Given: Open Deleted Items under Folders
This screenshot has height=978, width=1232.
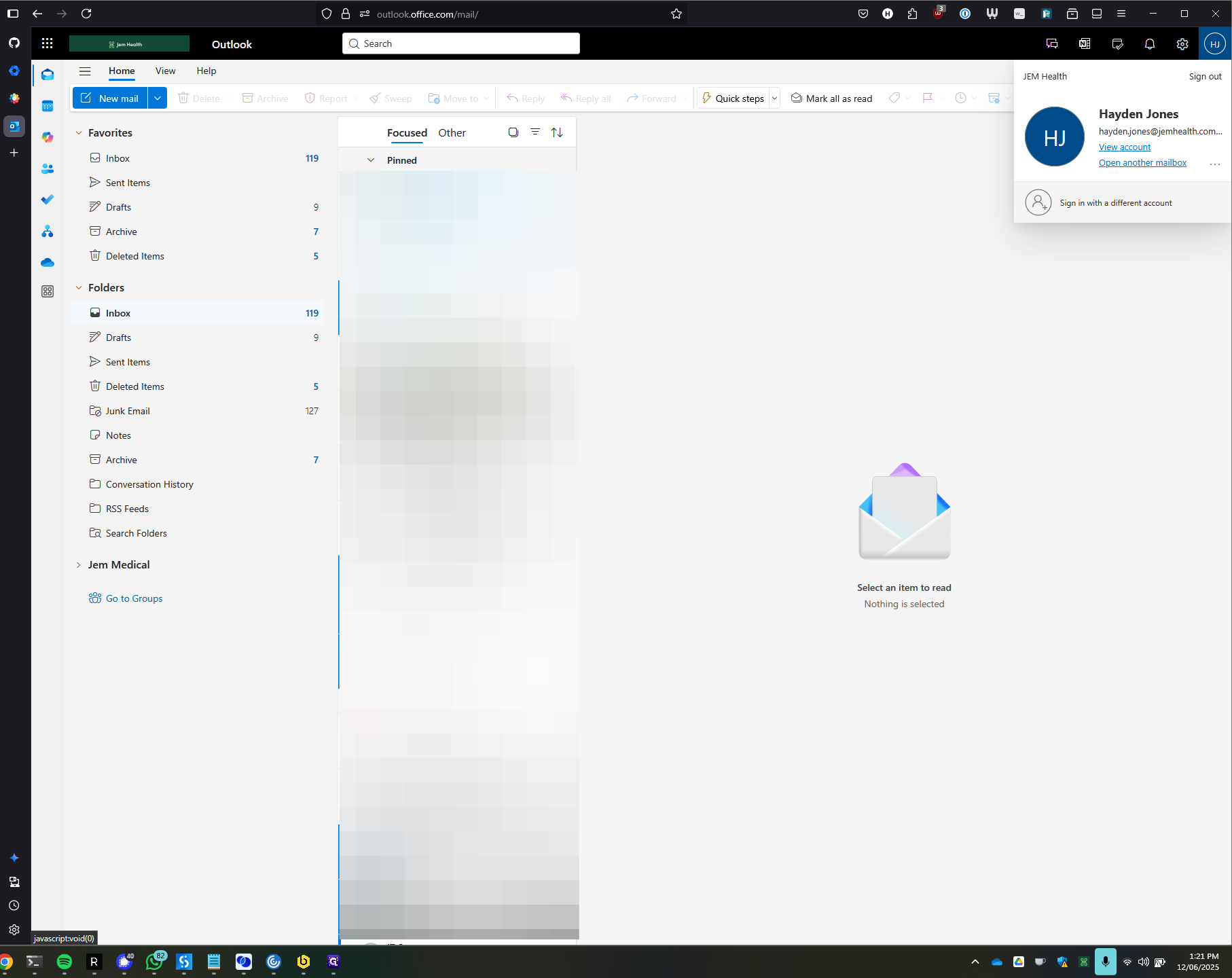Looking at the screenshot, I should click(197, 386).
